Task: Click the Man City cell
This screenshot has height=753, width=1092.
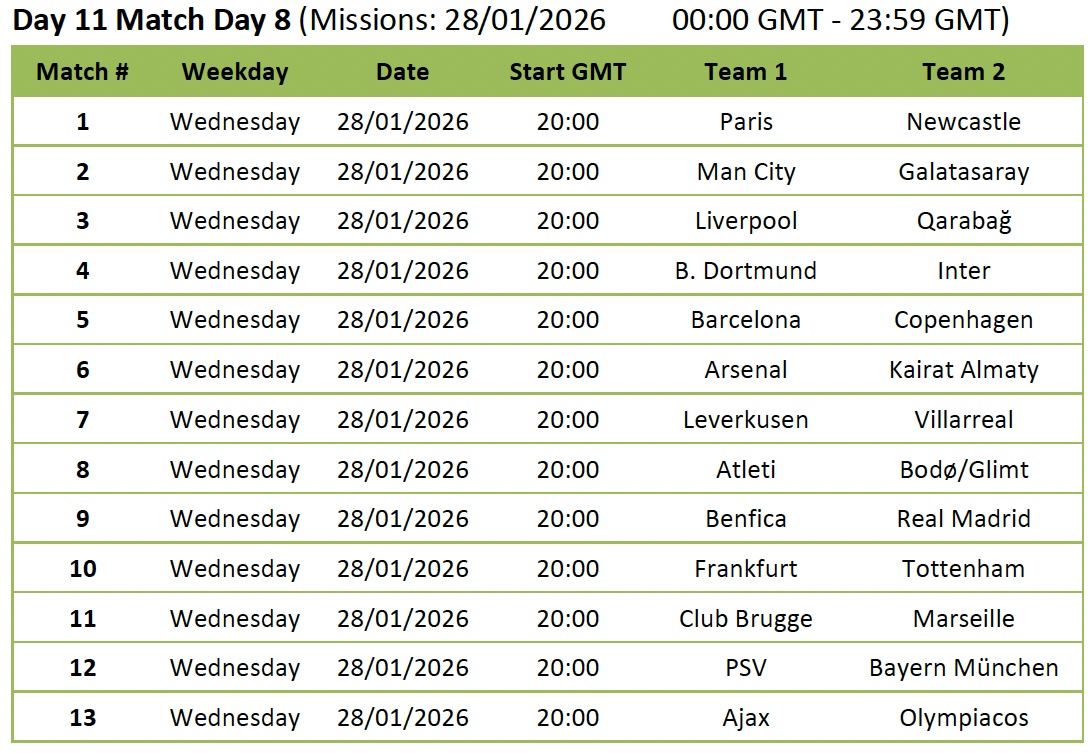Action: point(746,172)
